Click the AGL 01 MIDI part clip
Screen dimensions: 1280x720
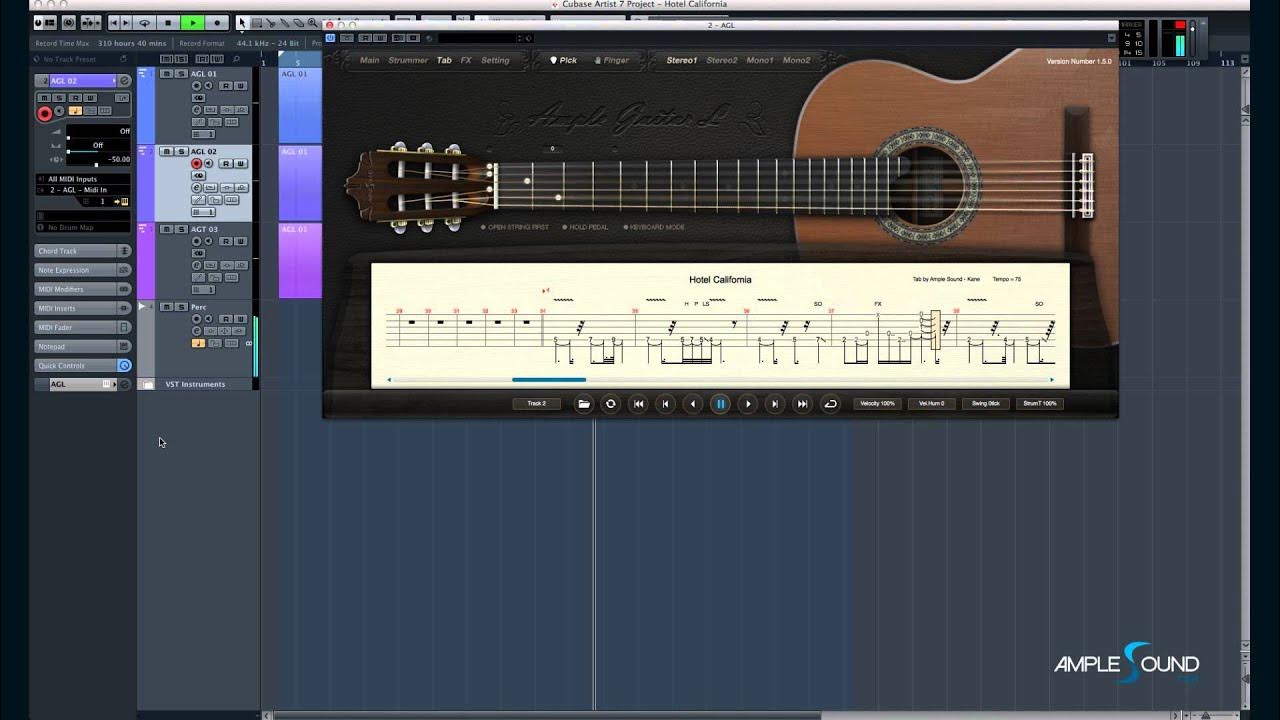coord(300,105)
